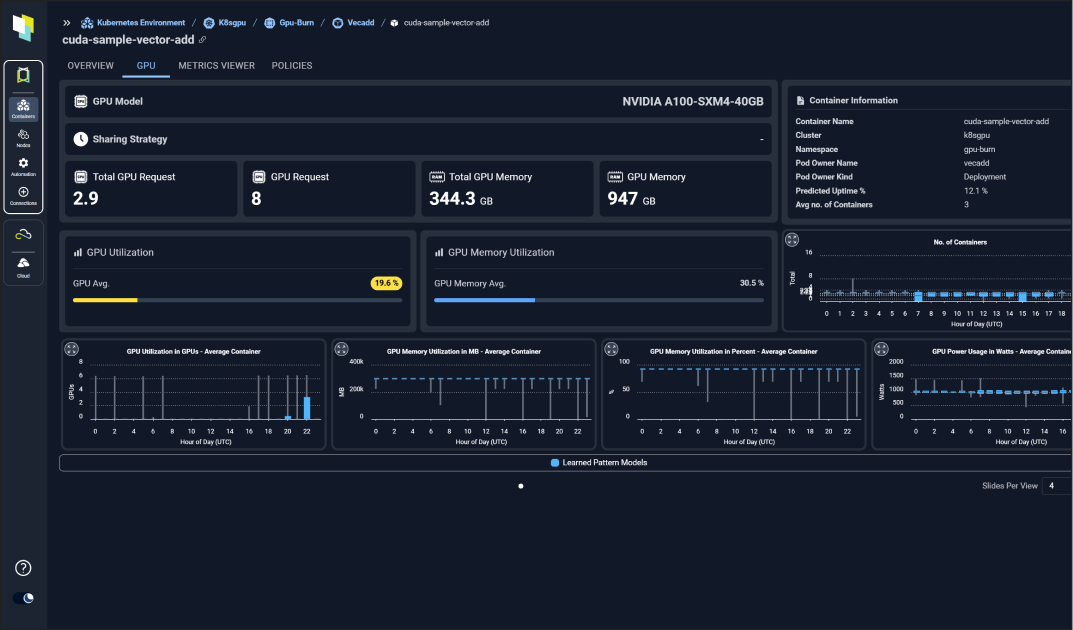Maximize the No. of Containers chart
Image resolution: width=1073 pixels, height=630 pixels.
792,240
